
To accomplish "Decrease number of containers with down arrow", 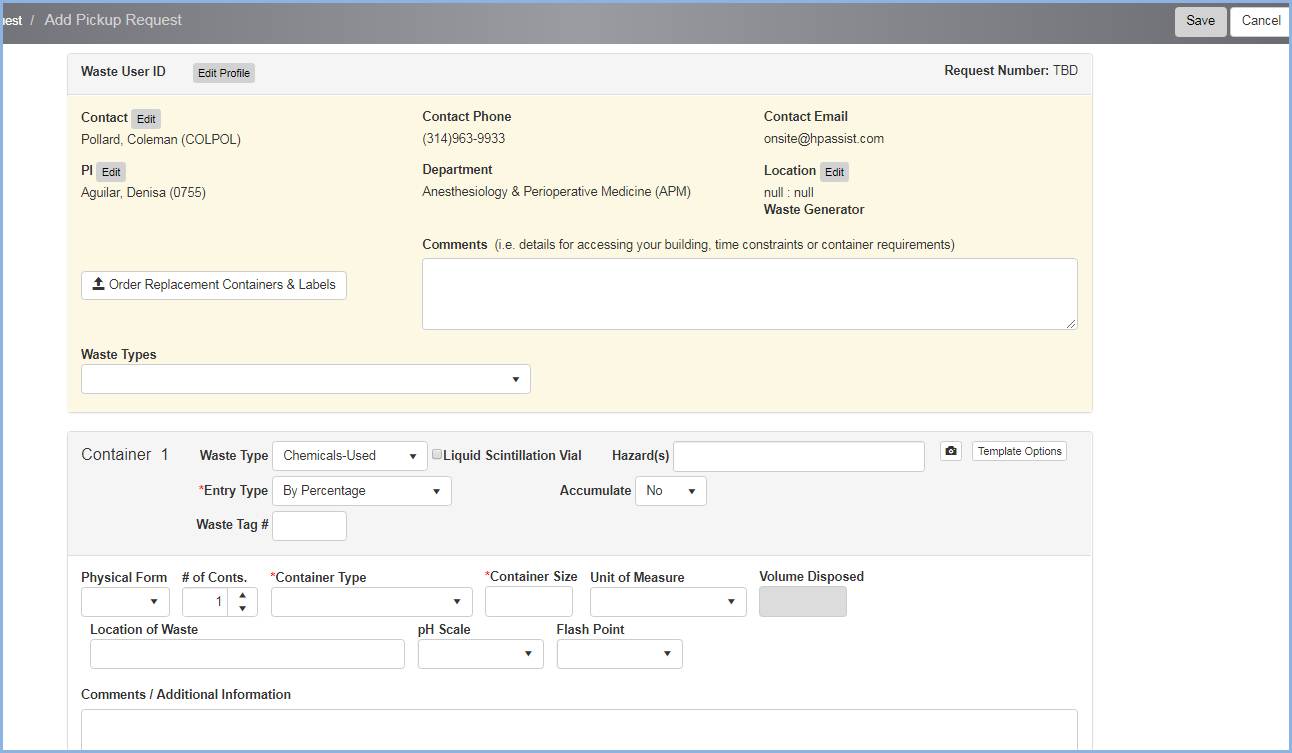I will [242, 609].
